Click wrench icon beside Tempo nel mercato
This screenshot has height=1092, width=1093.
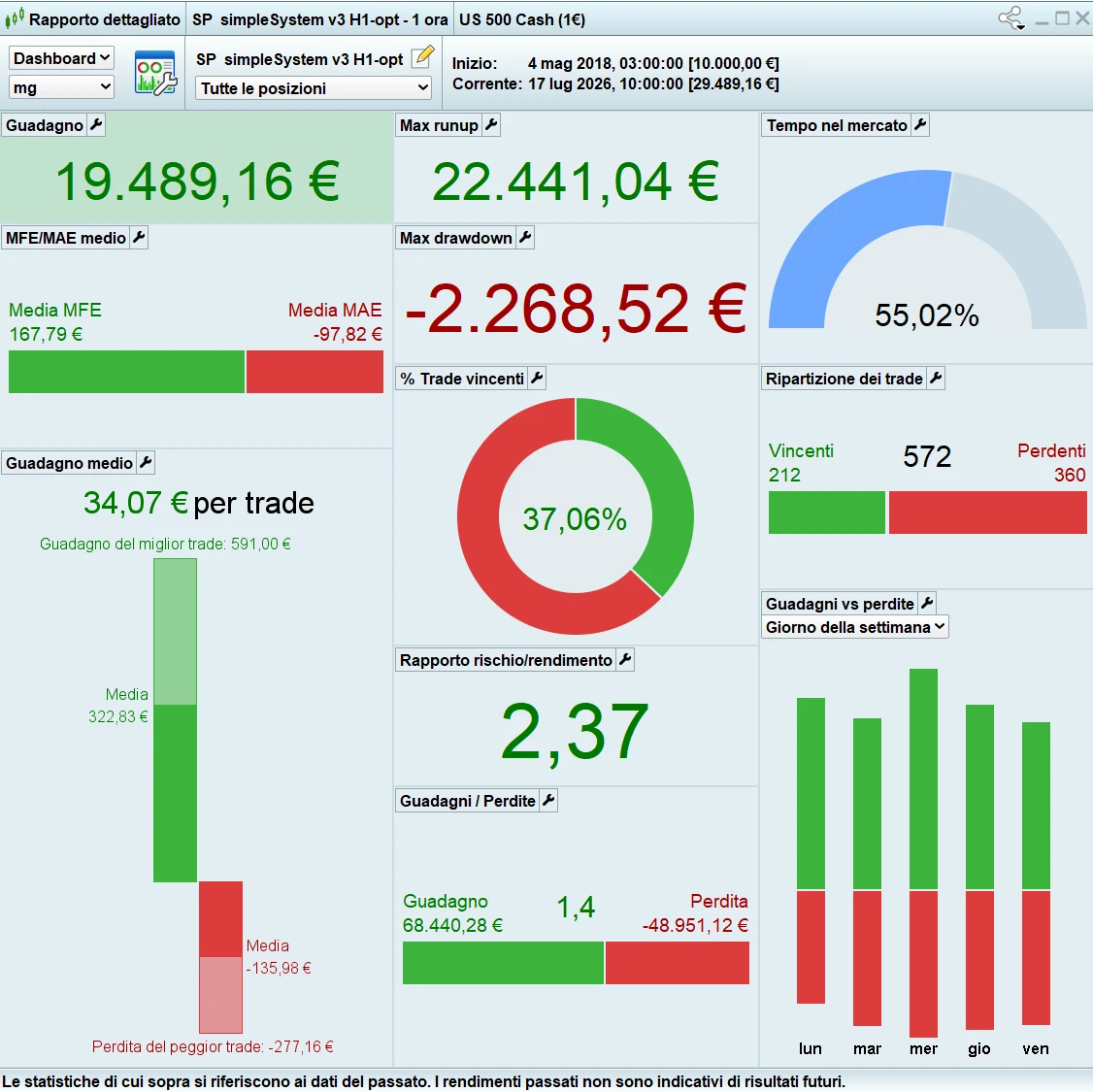pos(921,125)
